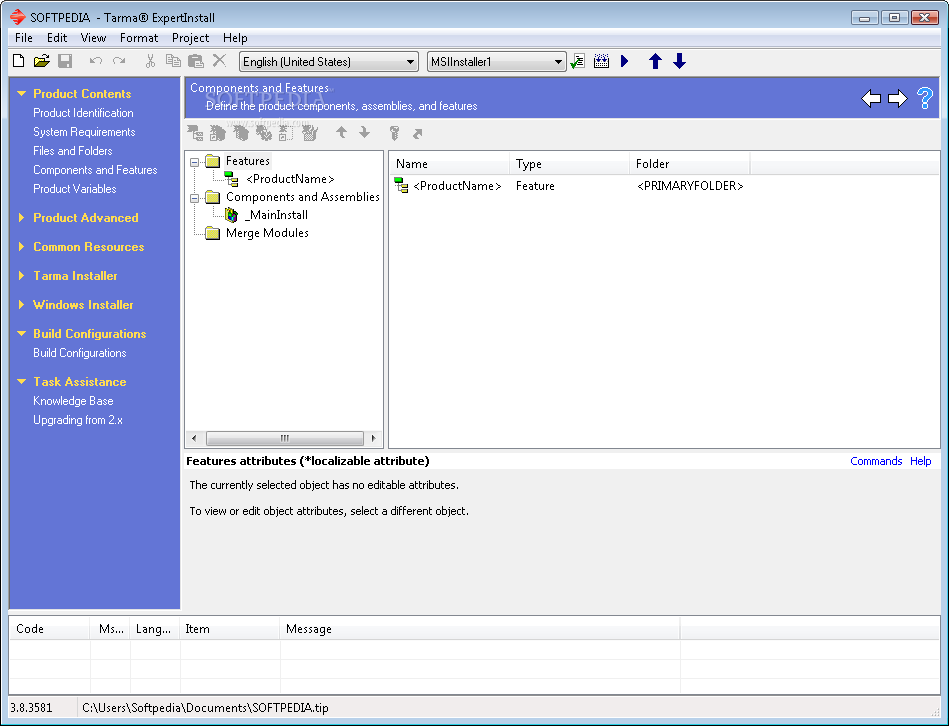The width and height of the screenshot is (949, 726).
Task: Click the gray move-down arrow above tree
Action: (364, 132)
